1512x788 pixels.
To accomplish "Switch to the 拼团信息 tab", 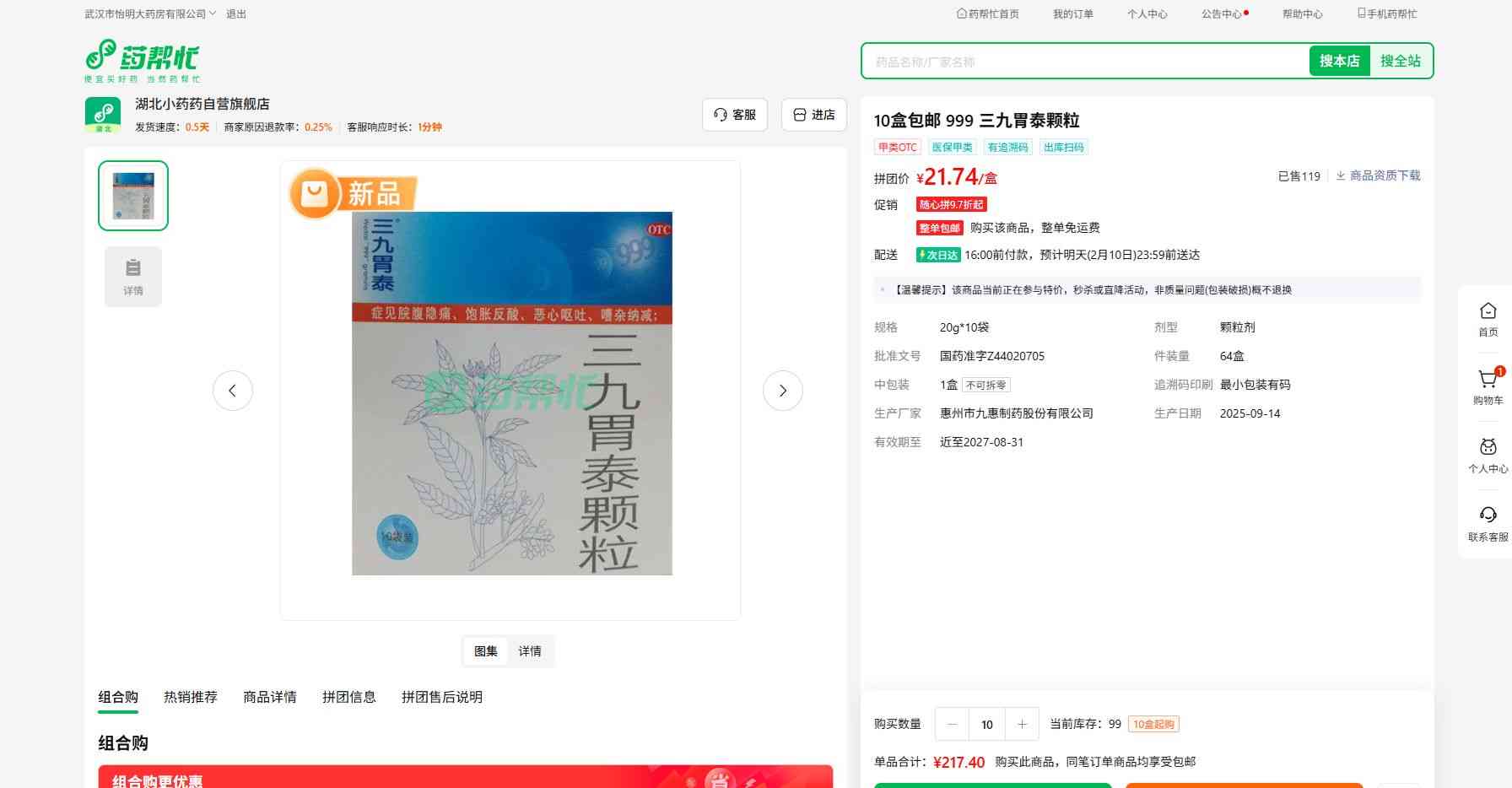I will click(x=349, y=697).
